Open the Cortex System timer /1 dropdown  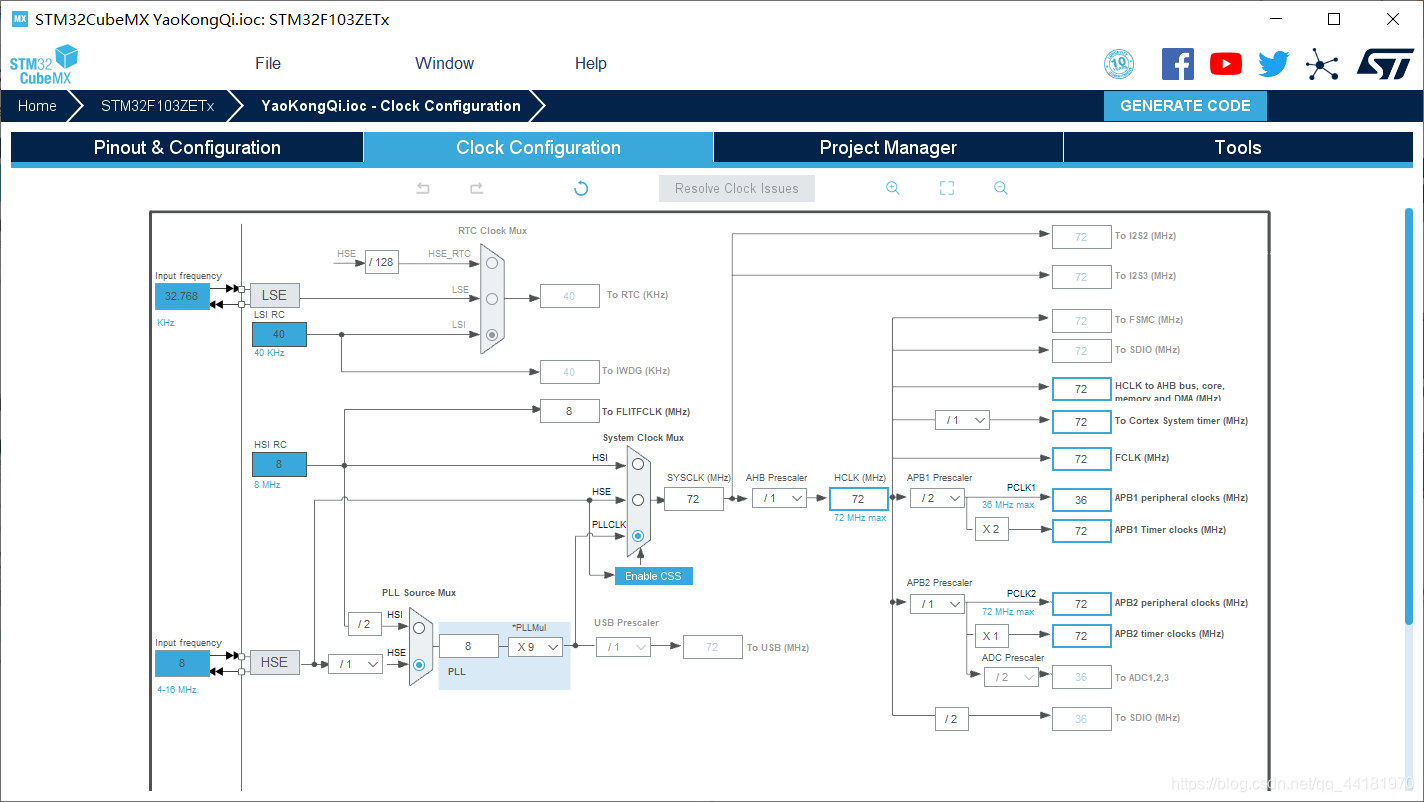tap(962, 420)
